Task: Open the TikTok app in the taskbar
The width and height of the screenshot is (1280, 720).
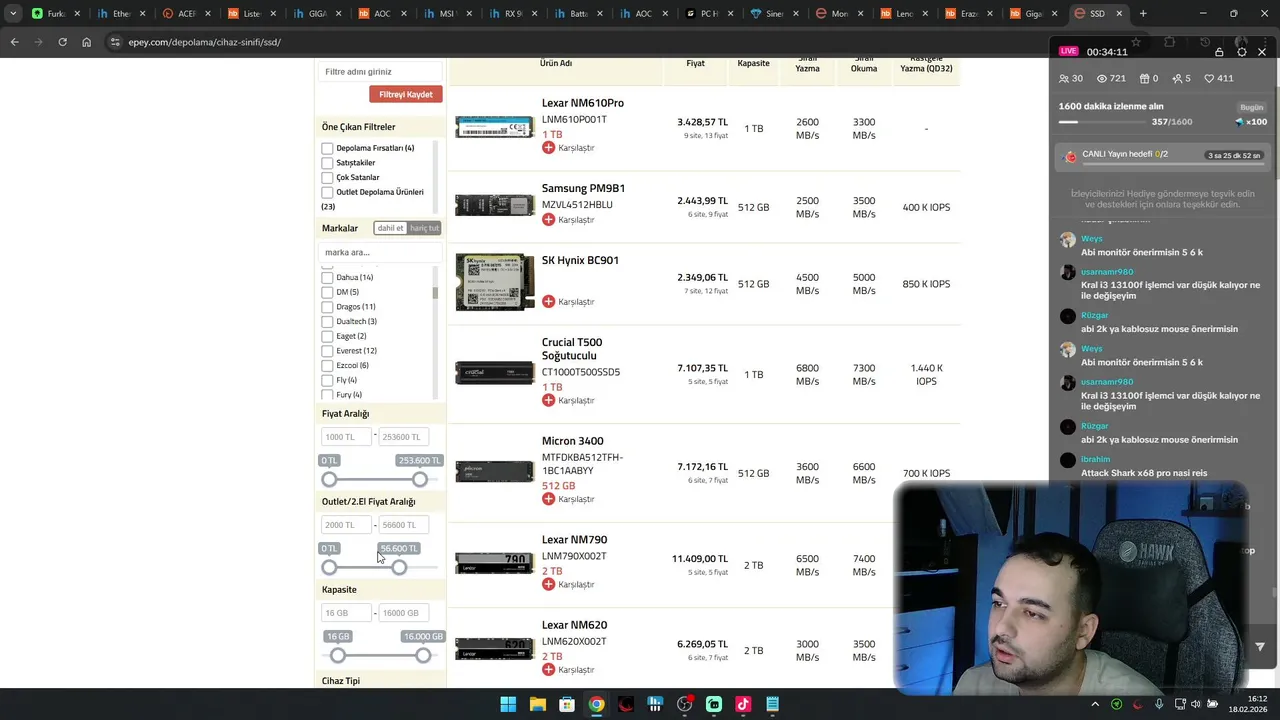Action: [743, 704]
